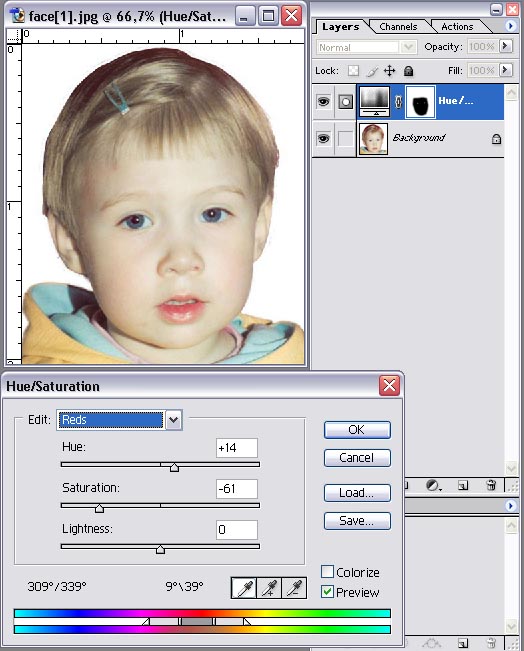
Task: Click Layers palette scroll up arrow
Action: pos(511,93)
